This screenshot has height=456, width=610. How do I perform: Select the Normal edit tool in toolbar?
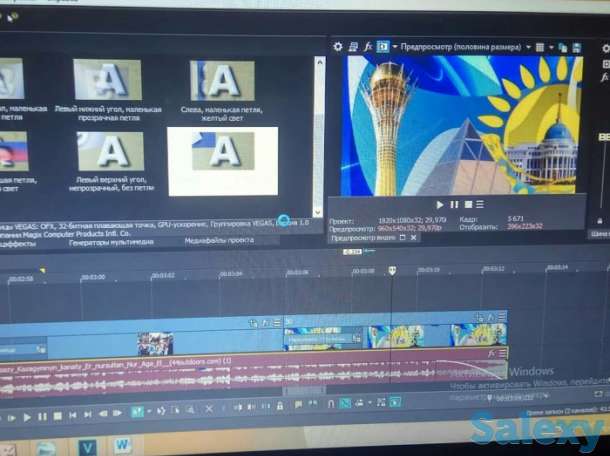click(x=137, y=412)
